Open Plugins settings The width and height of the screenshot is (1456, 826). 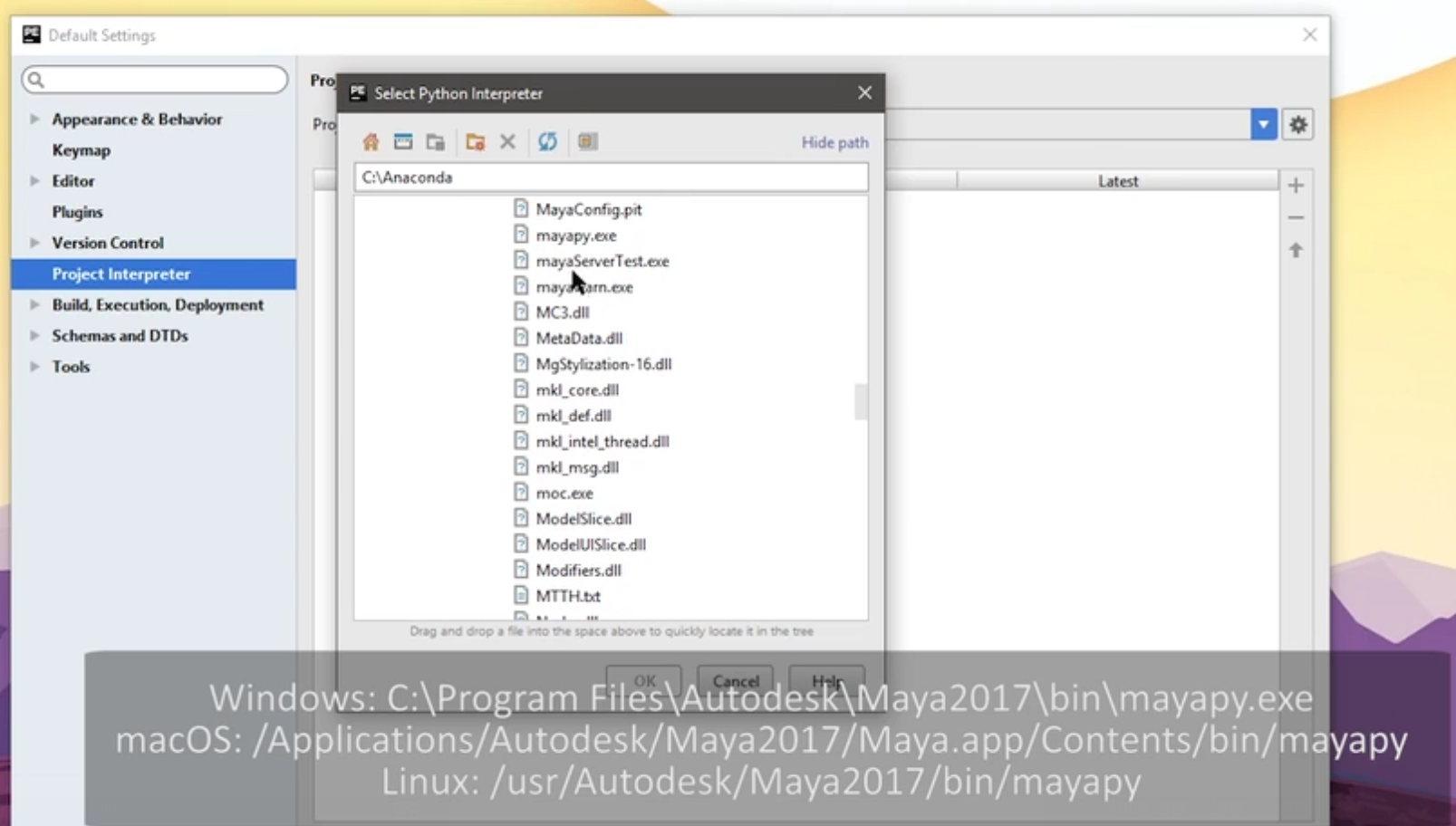point(77,212)
